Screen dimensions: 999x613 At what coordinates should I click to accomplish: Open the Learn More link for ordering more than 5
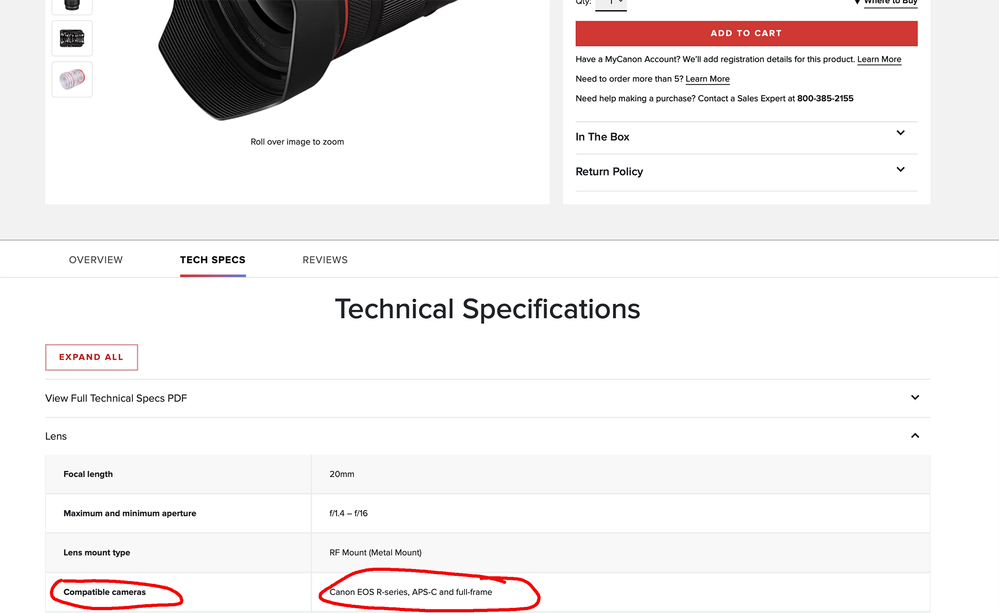(x=707, y=78)
